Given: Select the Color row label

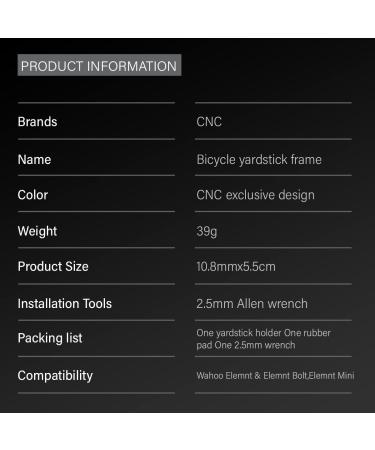Looking at the screenshot, I should (33, 195).
